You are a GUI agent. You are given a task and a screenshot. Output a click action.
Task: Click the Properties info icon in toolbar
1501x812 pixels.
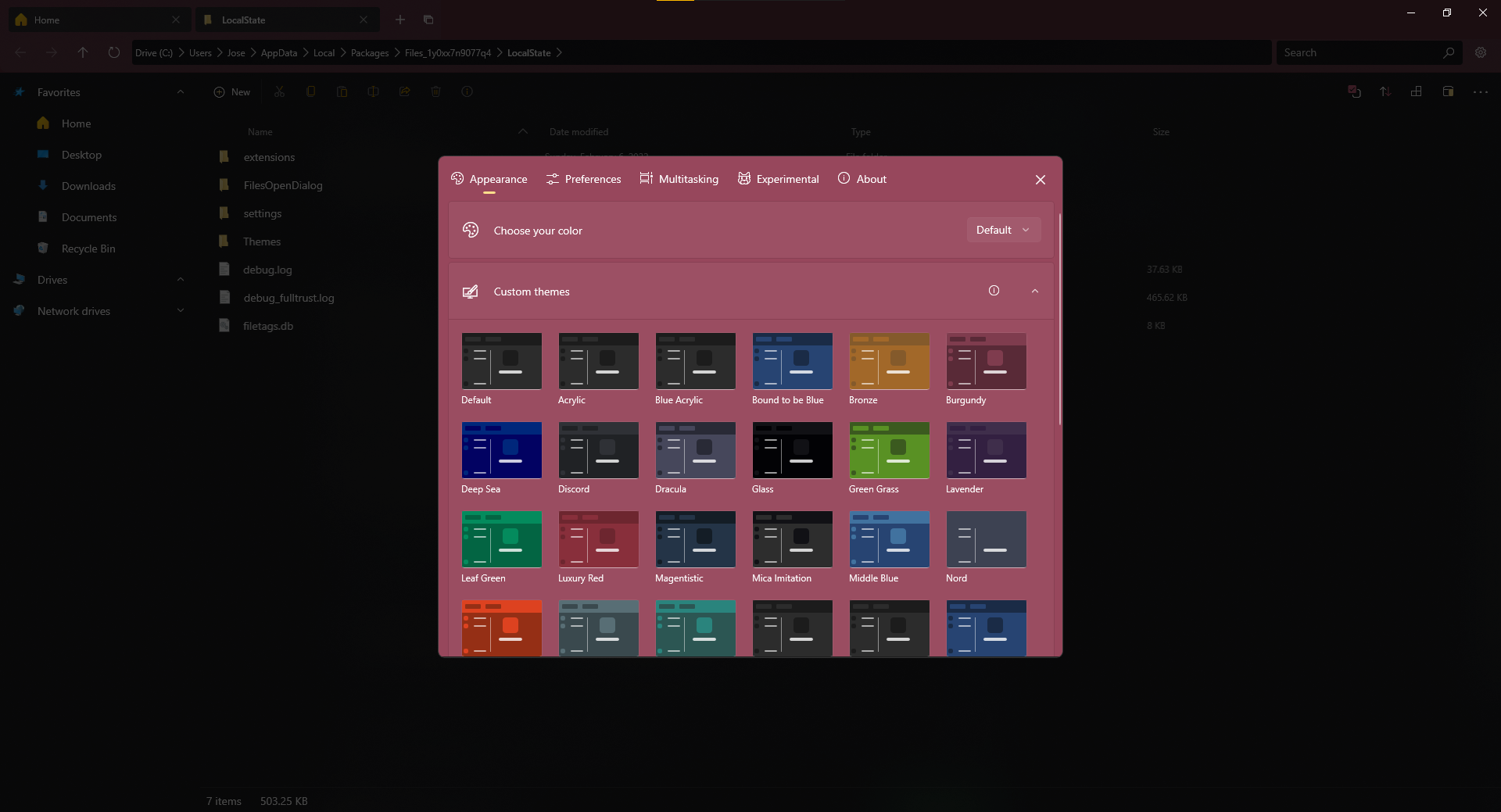click(x=467, y=91)
